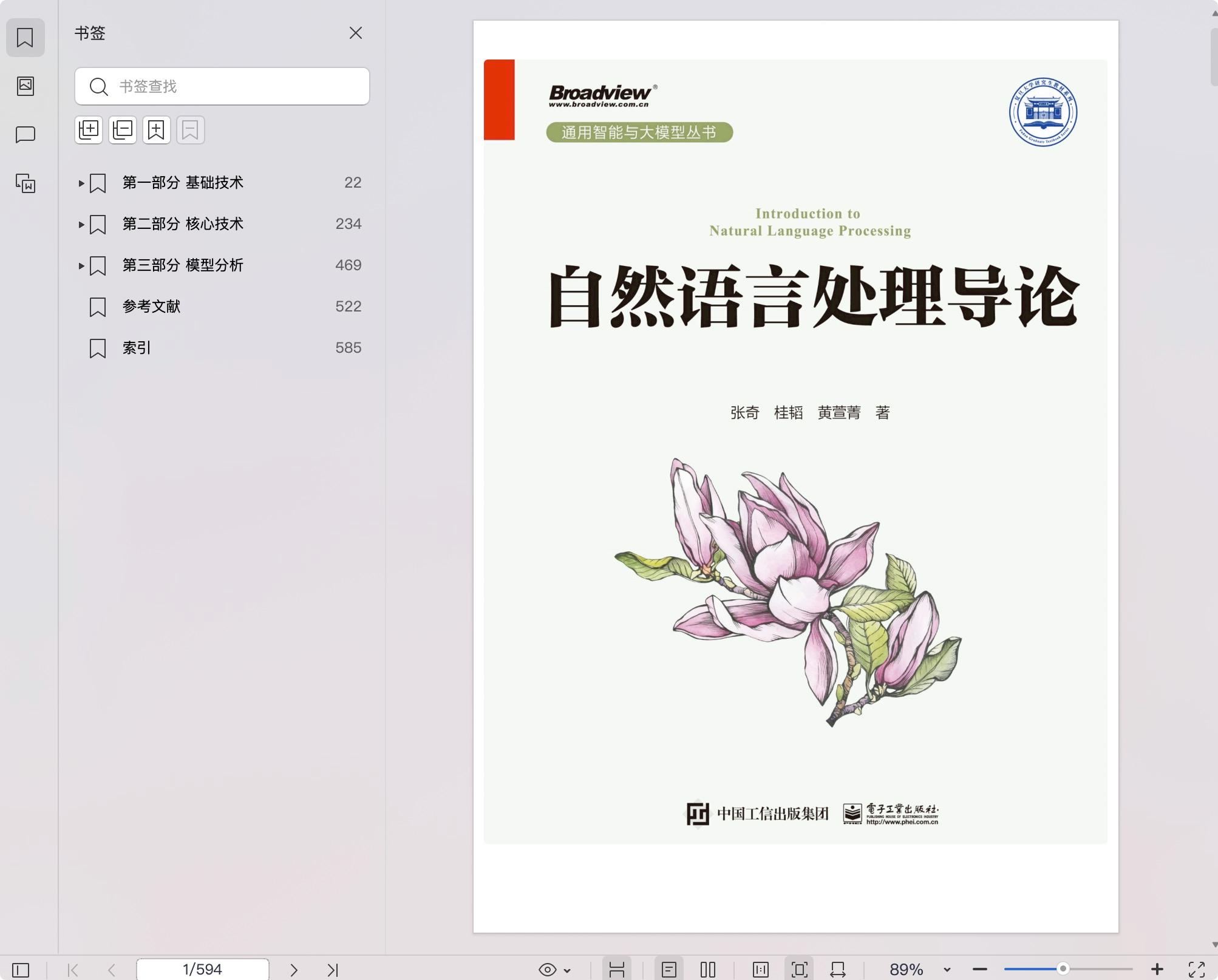
Task: Expand the 第二部分 核心技术 bookmark
Action: 81,224
